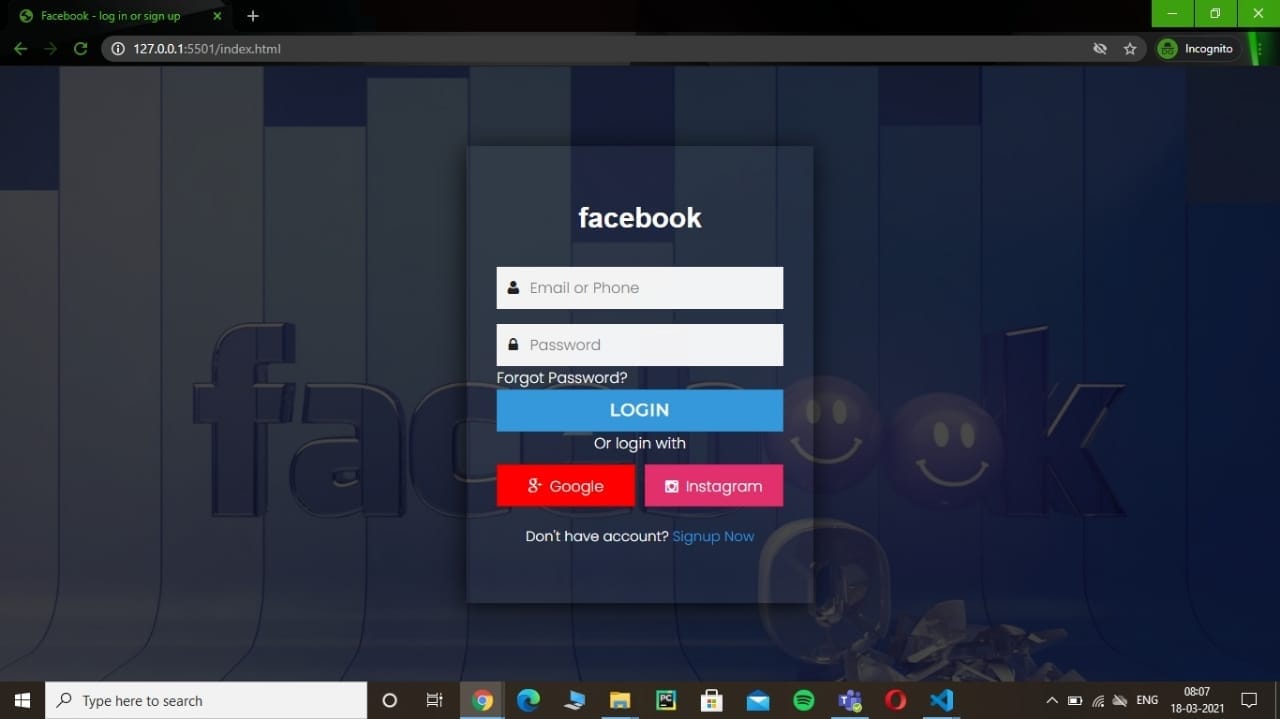Launch Visual Studio Code from the taskbar

(x=941, y=700)
